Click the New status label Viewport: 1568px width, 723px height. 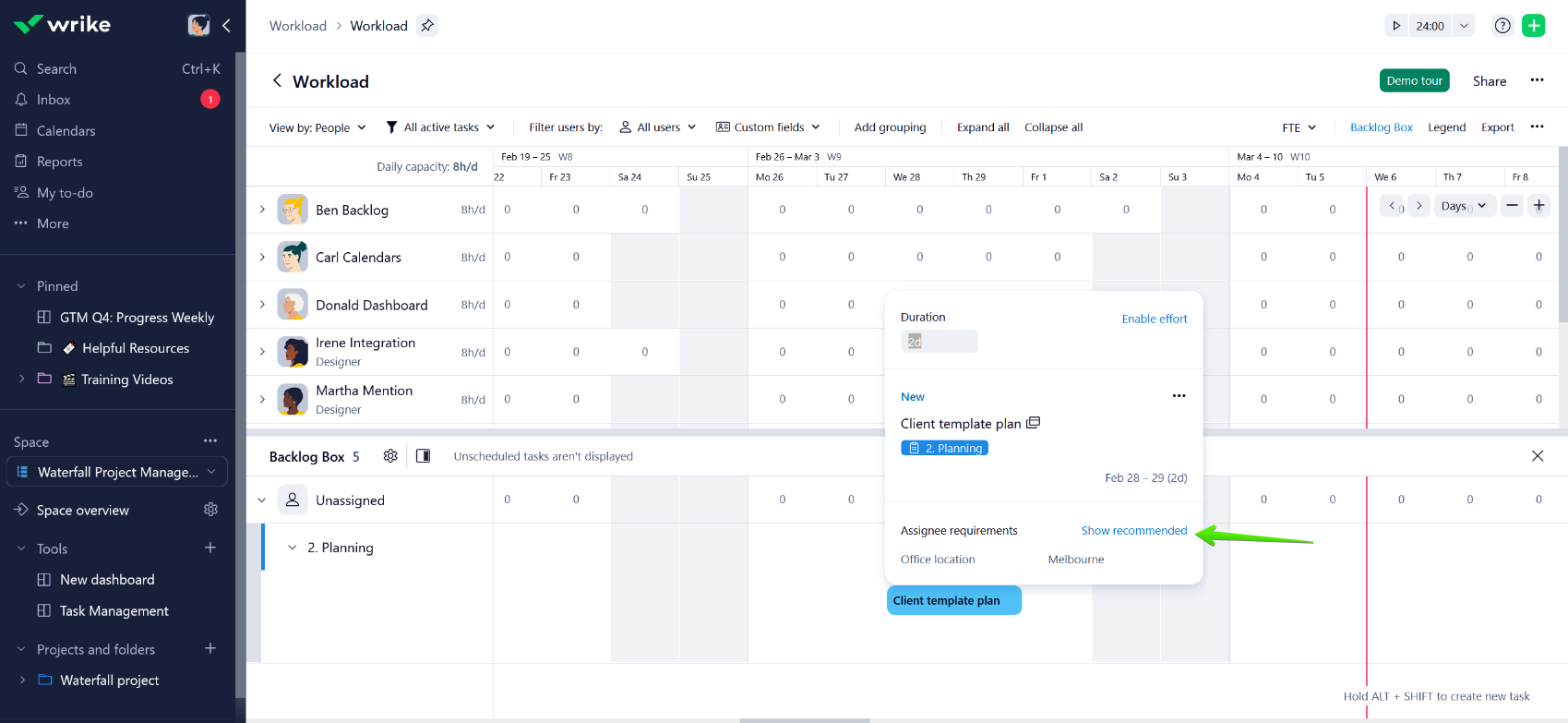(913, 396)
